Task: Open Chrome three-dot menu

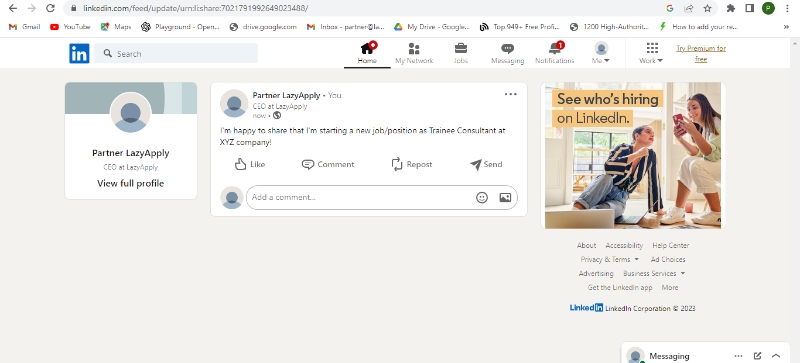Action: [788, 8]
